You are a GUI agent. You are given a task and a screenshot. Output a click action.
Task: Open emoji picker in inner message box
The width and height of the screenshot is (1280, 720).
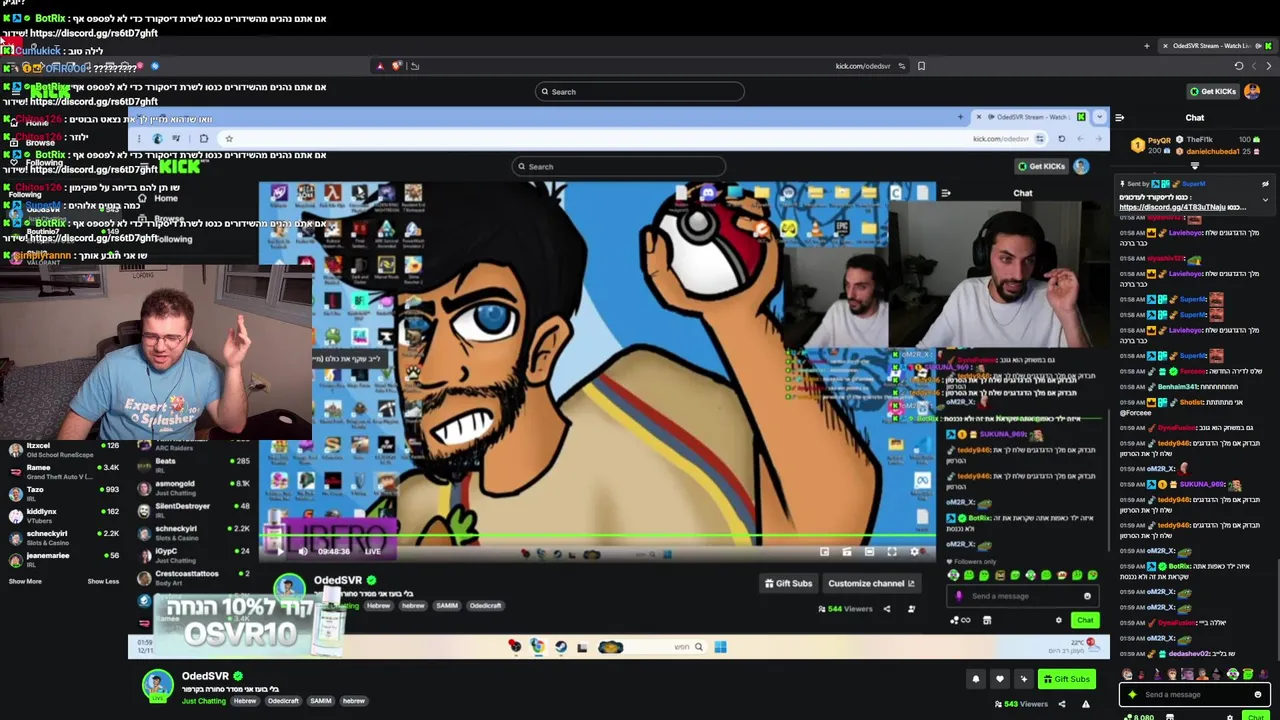(1087, 596)
